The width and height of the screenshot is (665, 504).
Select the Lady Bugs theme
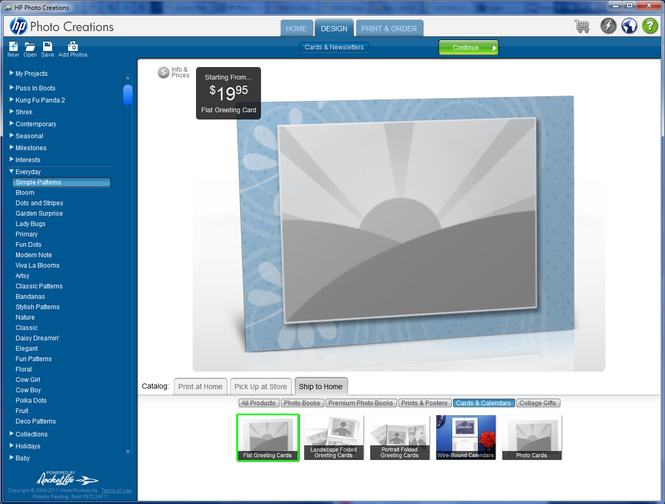[x=31, y=224]
